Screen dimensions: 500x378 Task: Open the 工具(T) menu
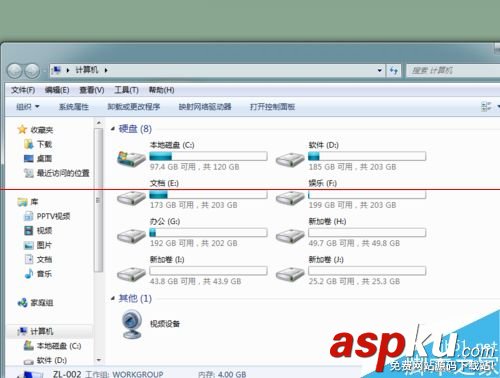[x=126, y=90]
